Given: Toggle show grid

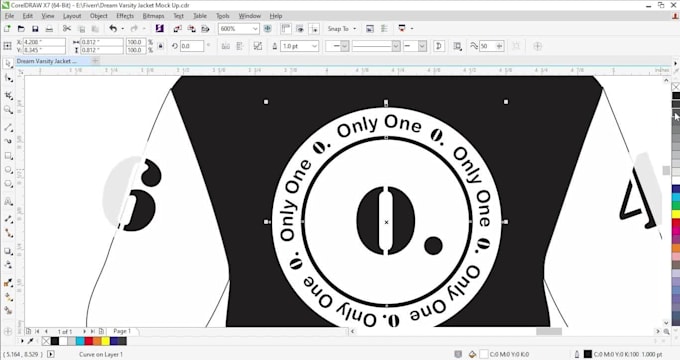Looking at the screenshot, I should coord(300,29).
